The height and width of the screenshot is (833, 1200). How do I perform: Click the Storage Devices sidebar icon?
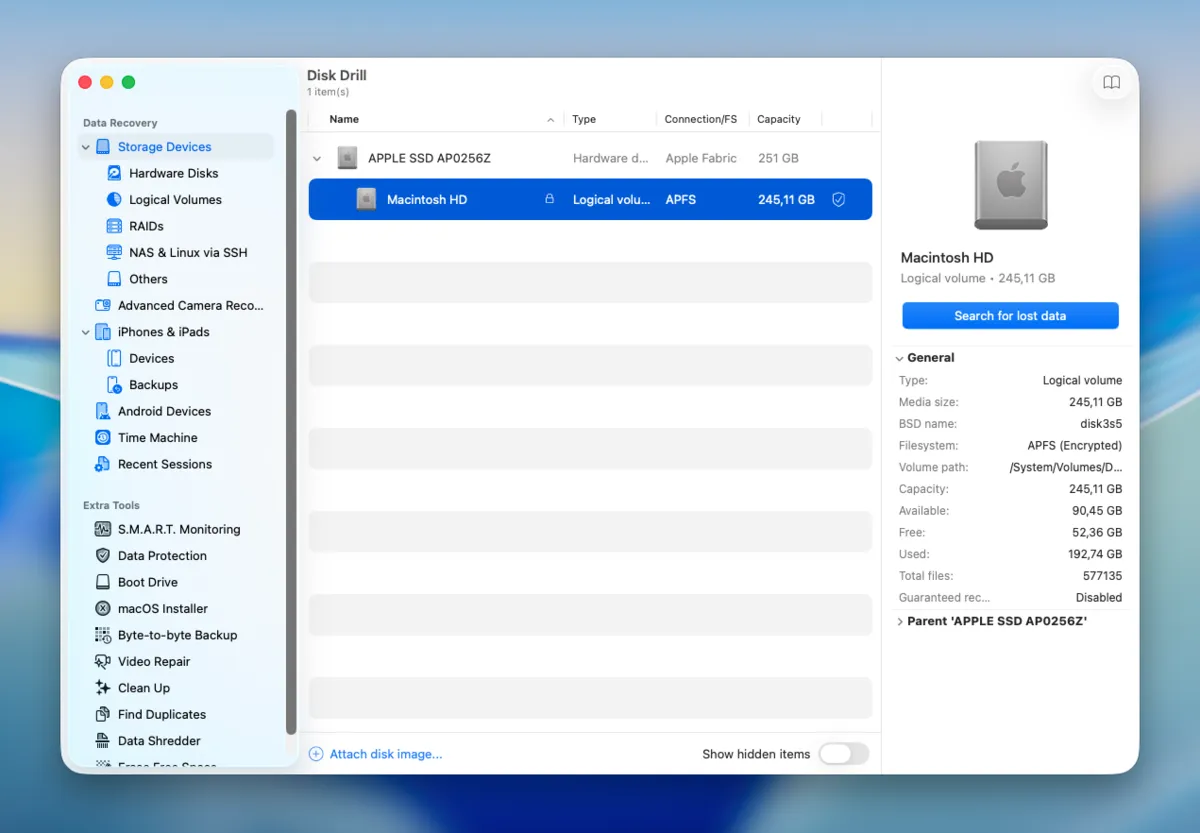(103, 147)
